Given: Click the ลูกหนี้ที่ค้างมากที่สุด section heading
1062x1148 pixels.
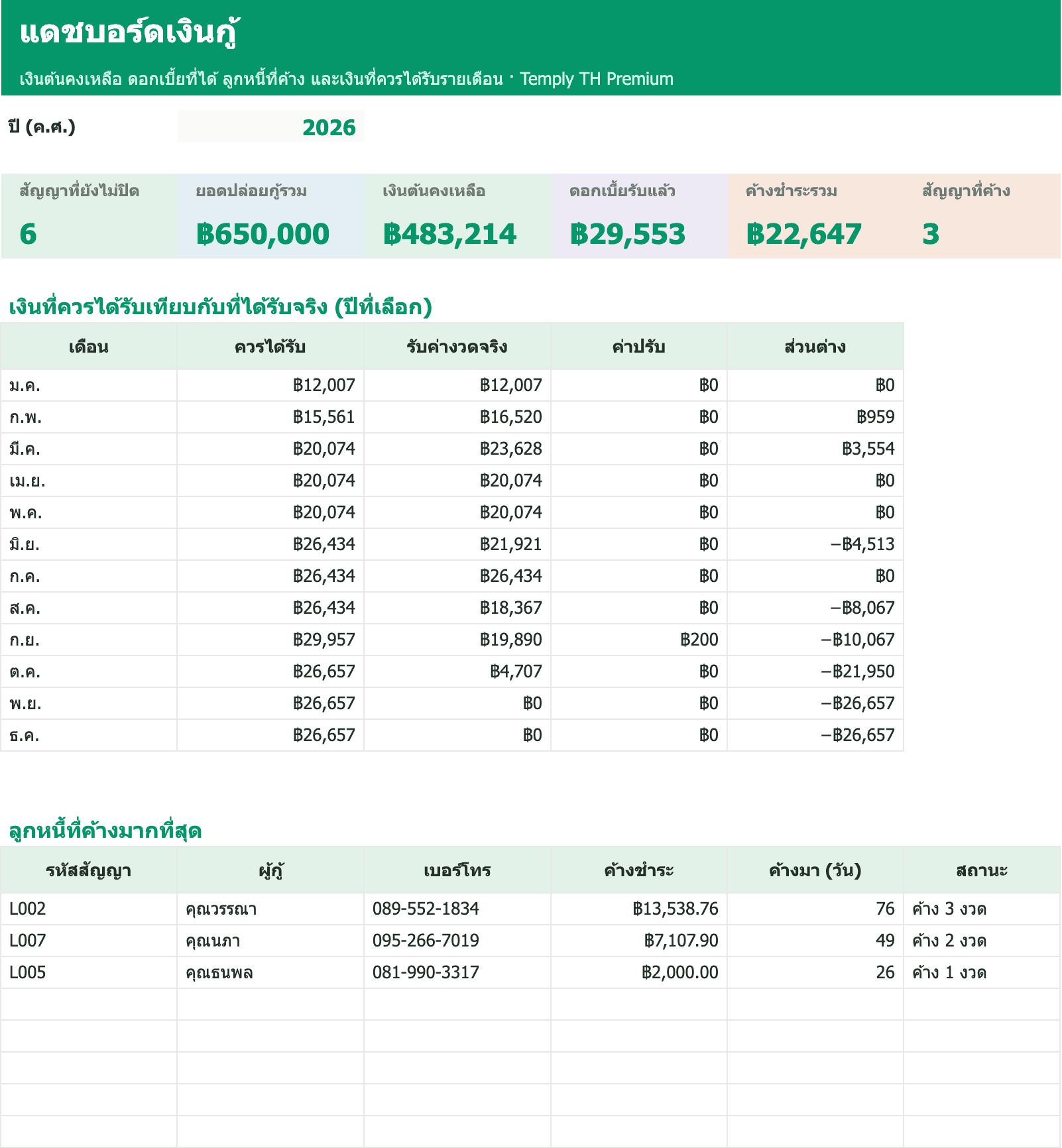Looking at the screenshot, I should click(x=105, y=831).
